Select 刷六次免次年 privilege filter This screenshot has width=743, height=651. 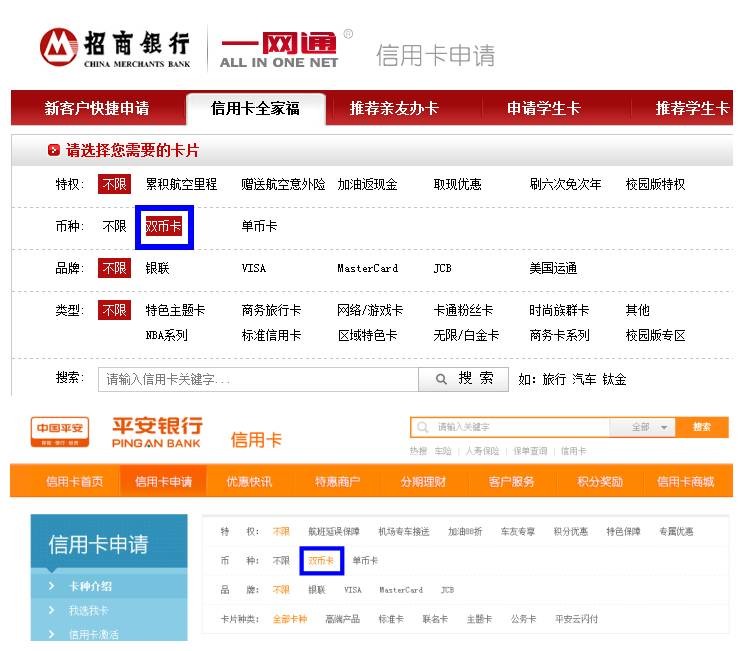tap(565, 184)
